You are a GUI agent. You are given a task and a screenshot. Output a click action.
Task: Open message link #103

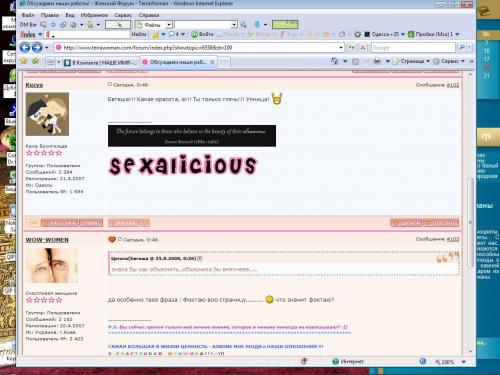coord(453,239)
